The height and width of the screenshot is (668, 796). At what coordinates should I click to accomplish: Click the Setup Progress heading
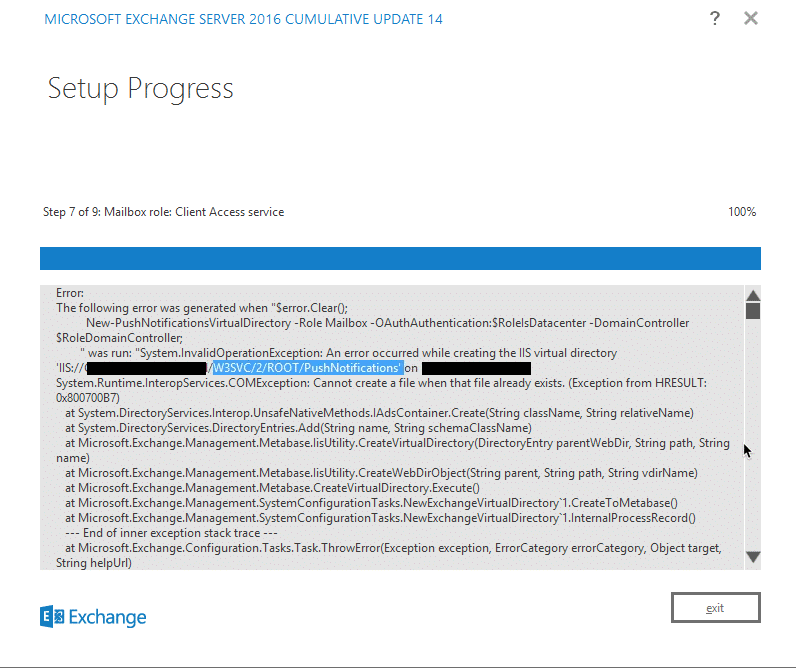[140, 89]
